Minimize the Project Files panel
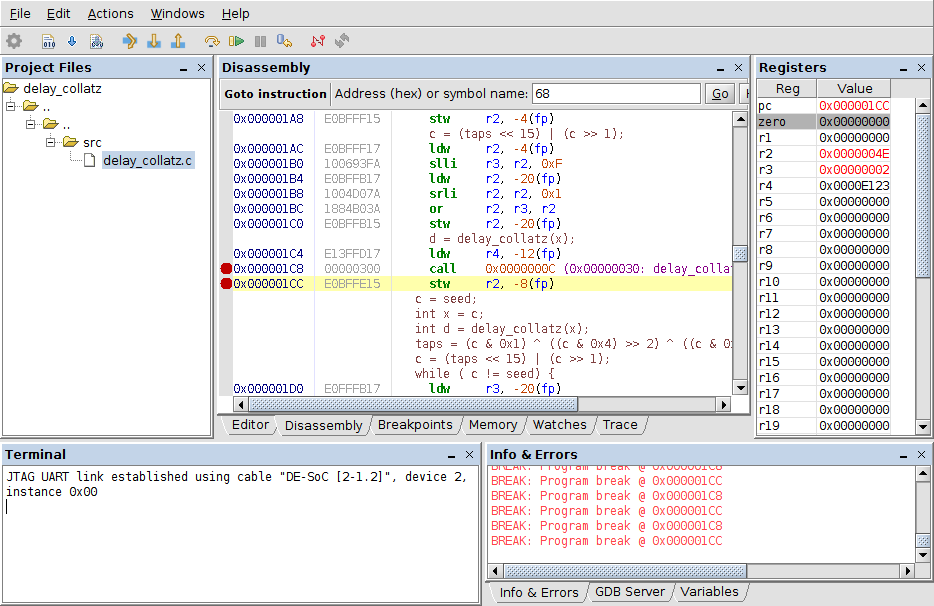934x606 pixels. coord(183,69)
